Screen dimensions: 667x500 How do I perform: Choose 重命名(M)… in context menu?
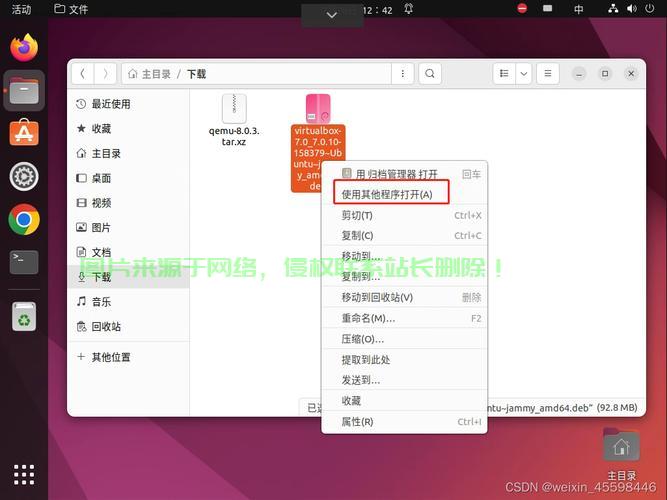[x=404, y=318]
